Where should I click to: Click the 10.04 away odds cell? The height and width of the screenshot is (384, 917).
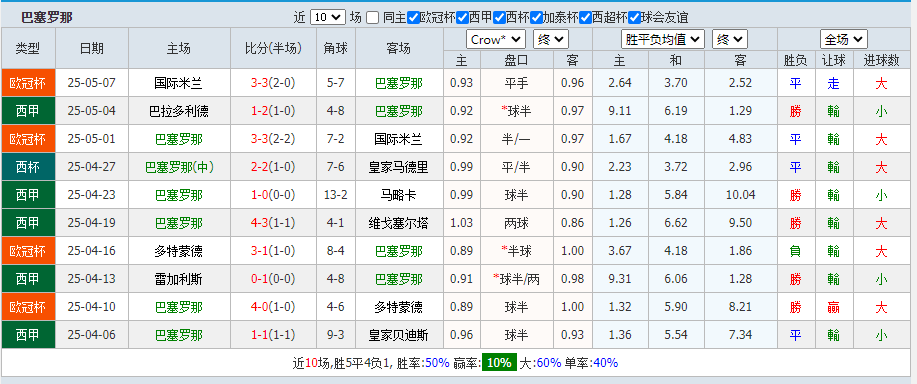pos(740,195)
